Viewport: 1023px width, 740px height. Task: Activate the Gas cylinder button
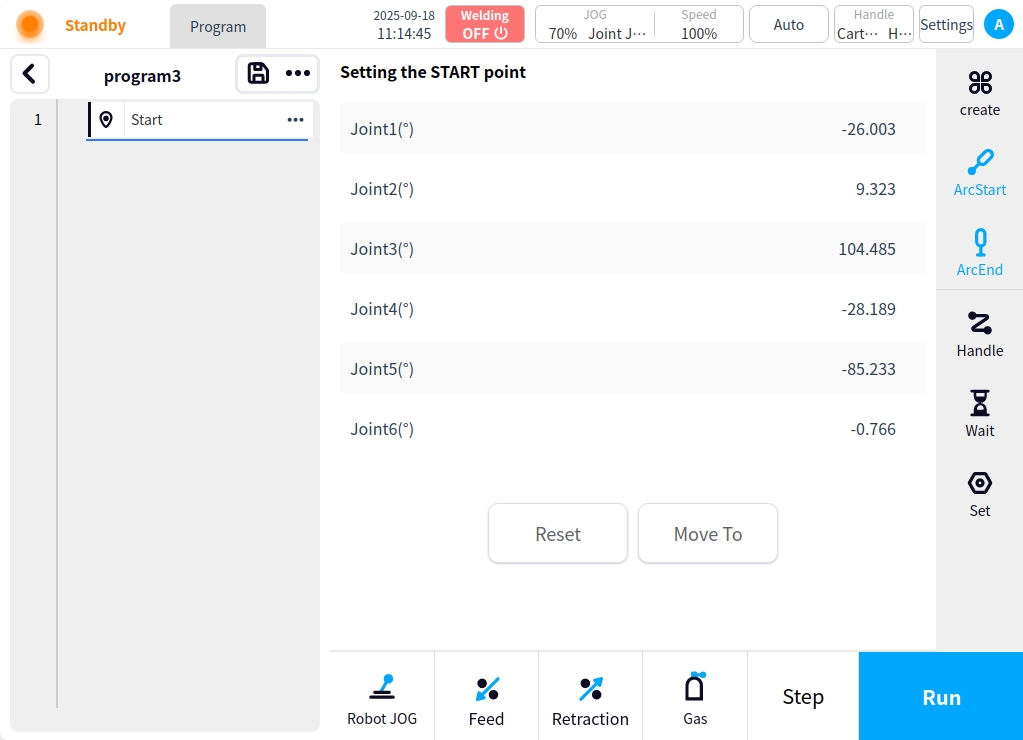pos(695,698)
